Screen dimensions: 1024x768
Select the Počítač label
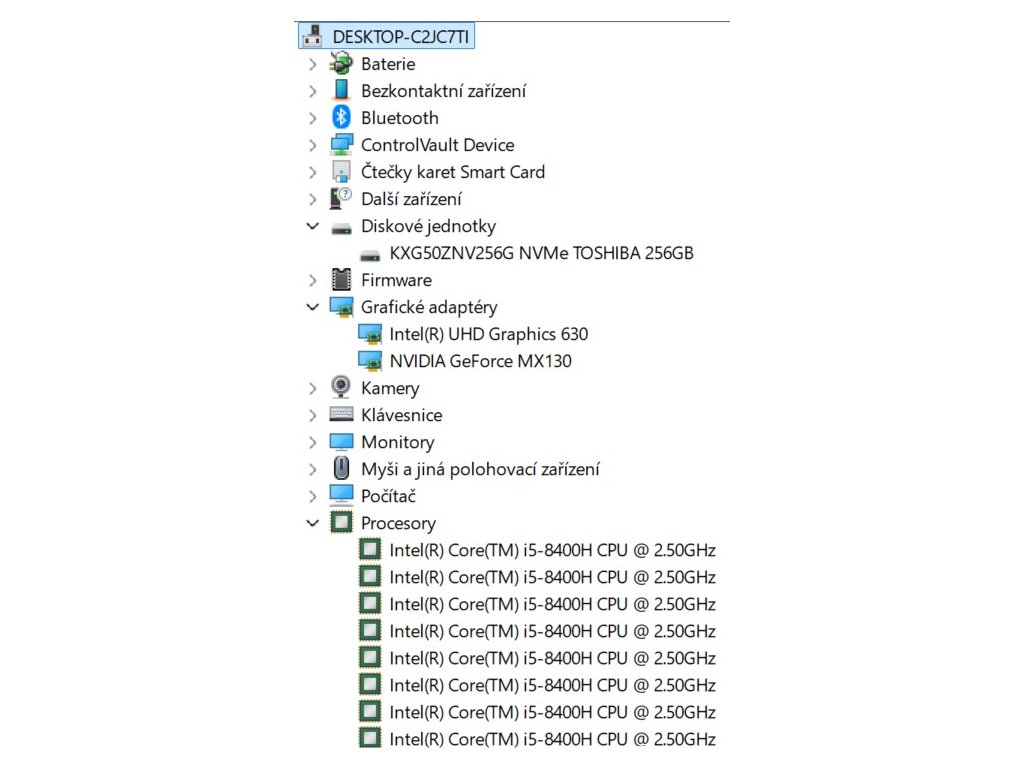(389, 496)
